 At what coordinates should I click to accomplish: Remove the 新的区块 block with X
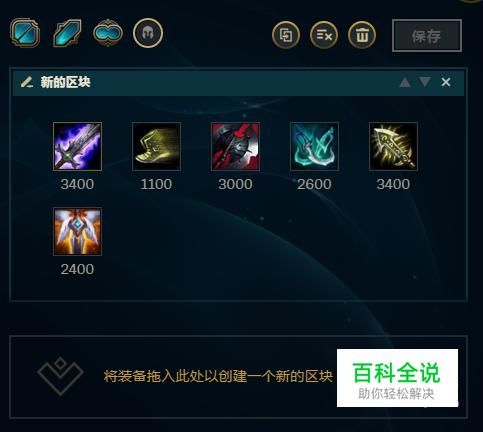(x=446, y=82)
